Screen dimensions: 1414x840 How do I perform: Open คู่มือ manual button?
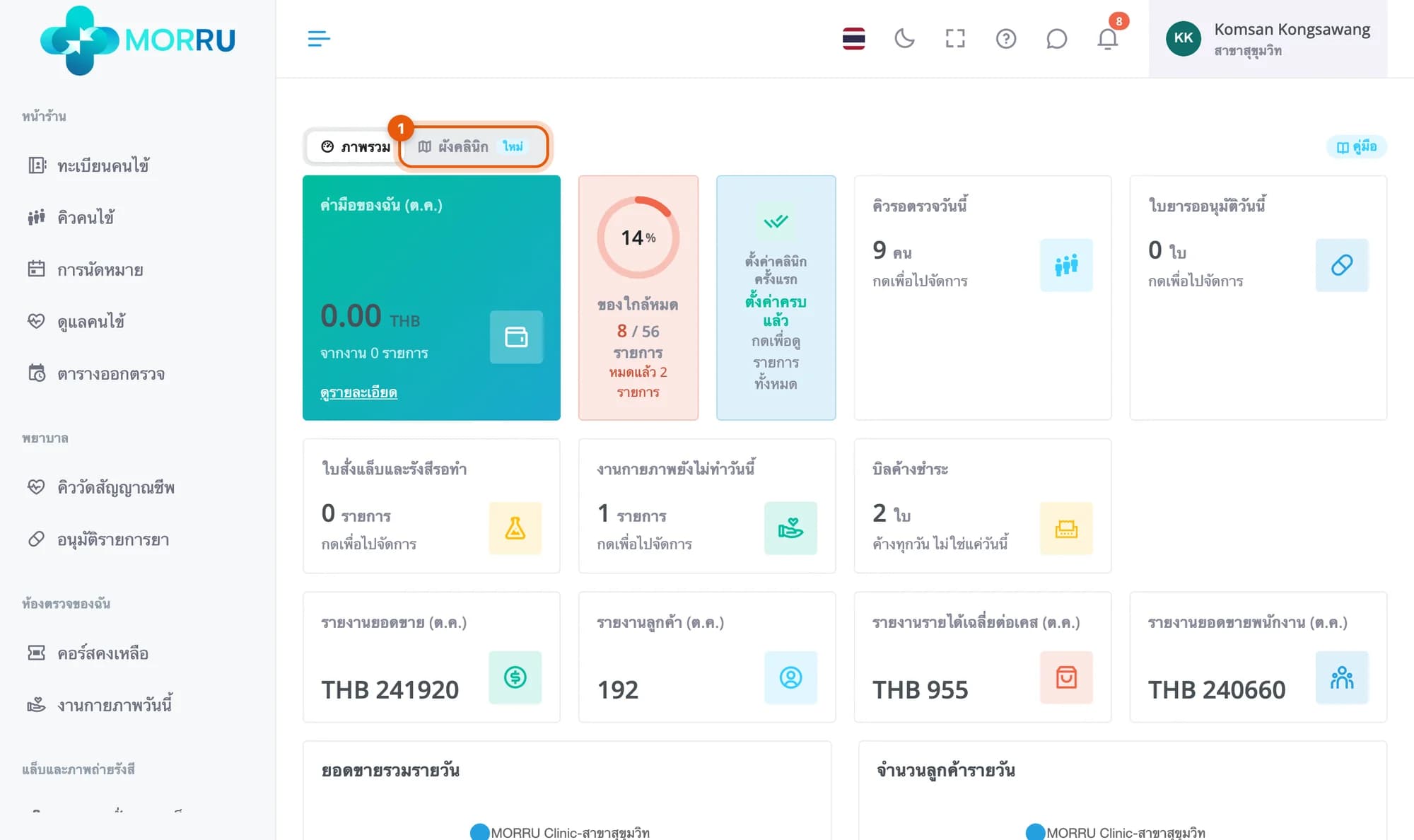pyautogui.click(x=1356, y=146)
